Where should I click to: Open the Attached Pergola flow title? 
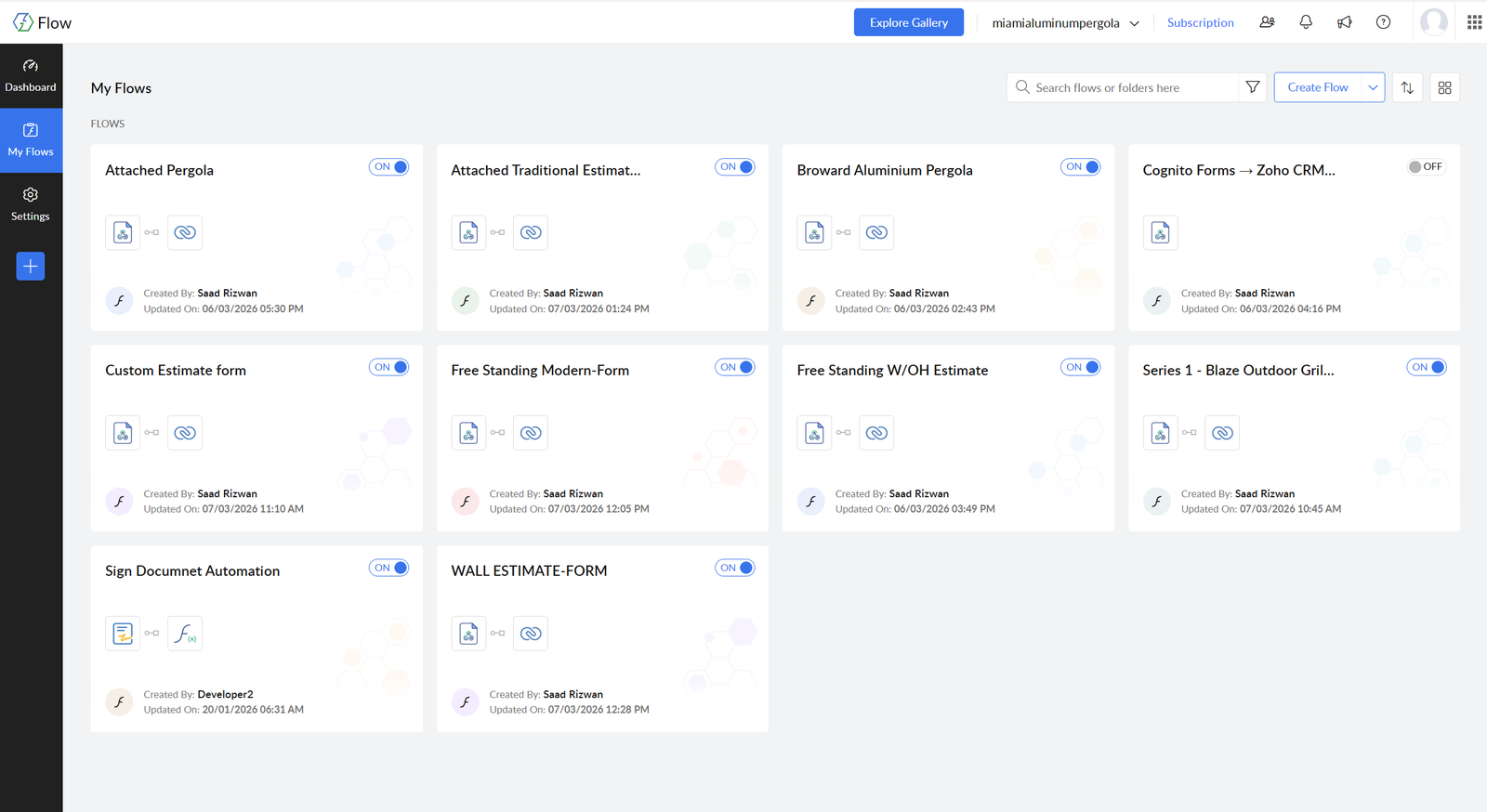pyautogui.click(x=159, y=170)
